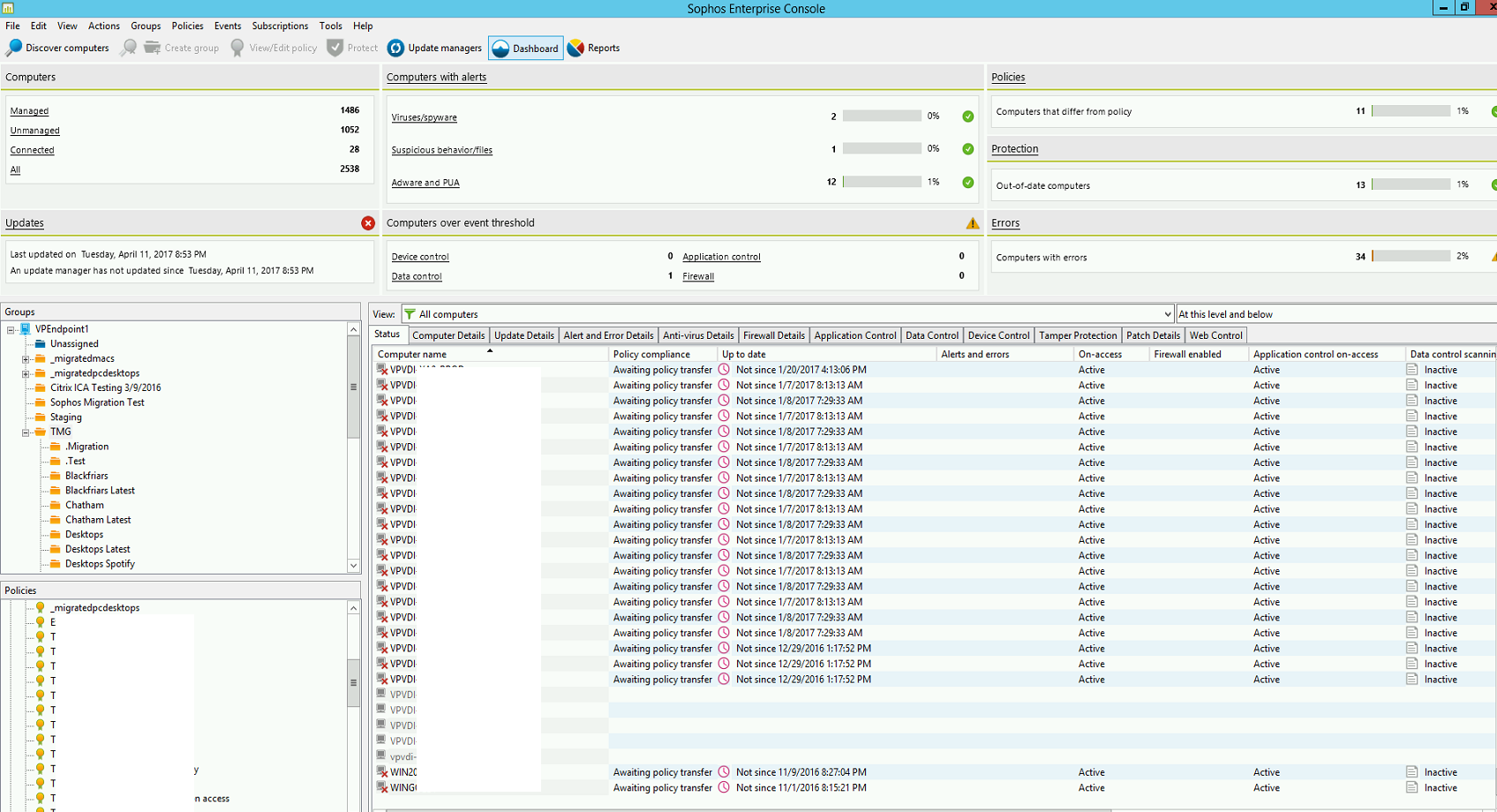This screenshot has width=1497, height=812.
Task: Switch to the Tamper Protection tab
Action: (x=1078, y=335)
